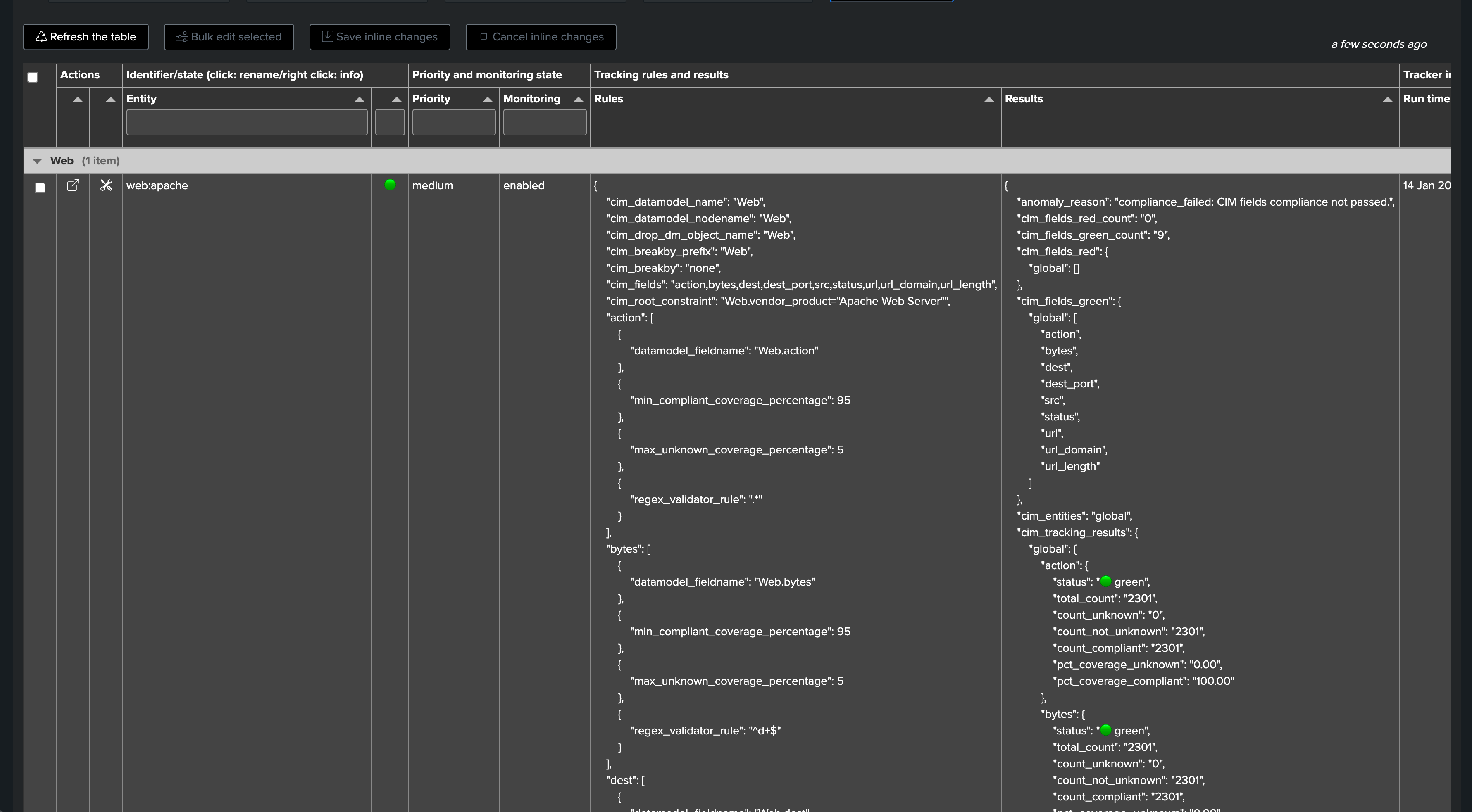Focus the Priority filter input field

tap(454, 122)
